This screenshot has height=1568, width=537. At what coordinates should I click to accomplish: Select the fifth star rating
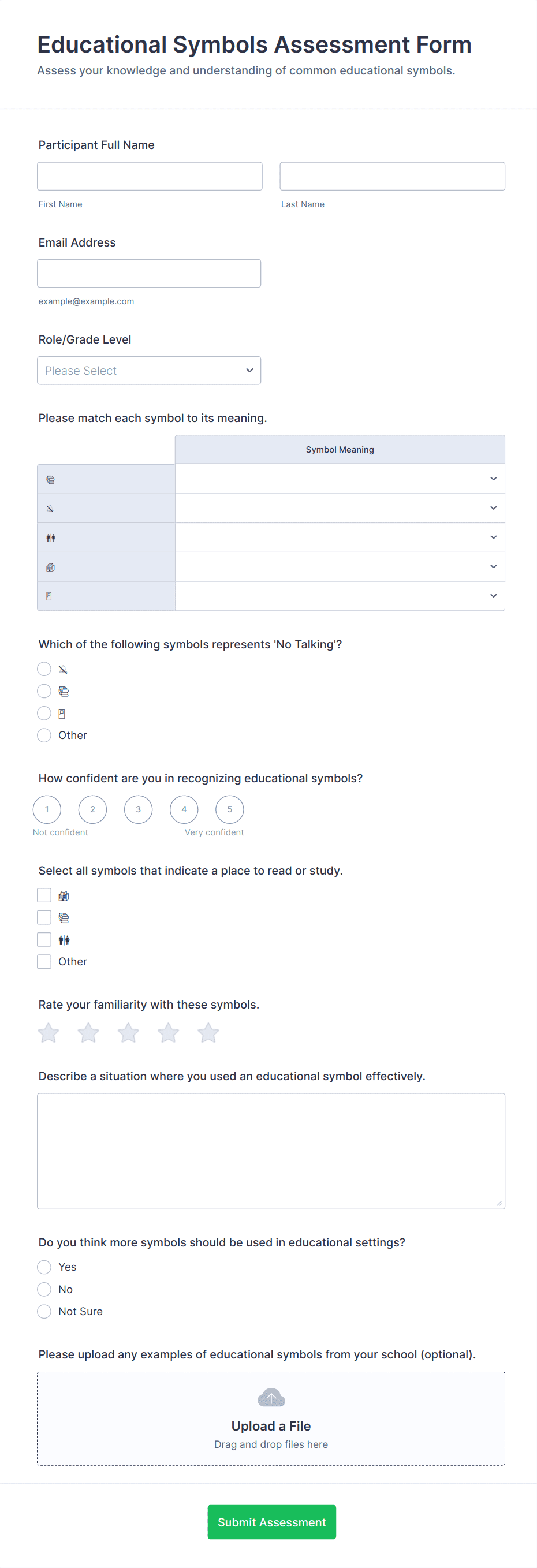[x=208, y=1032]
